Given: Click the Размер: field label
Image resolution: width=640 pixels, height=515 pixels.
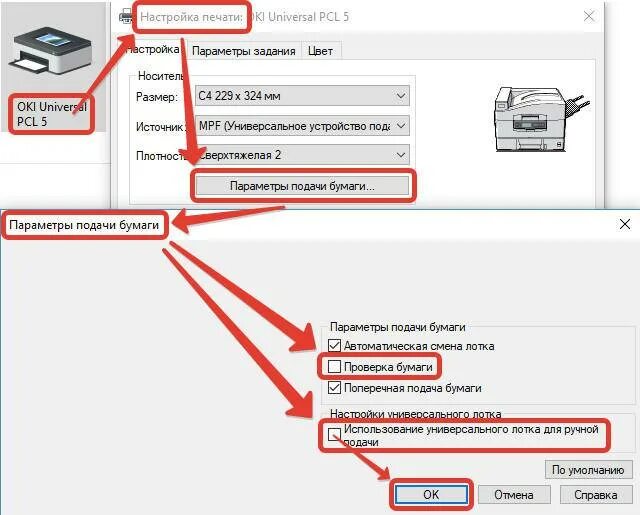Looking at the screenshot, I should click(x=157, y=97).
